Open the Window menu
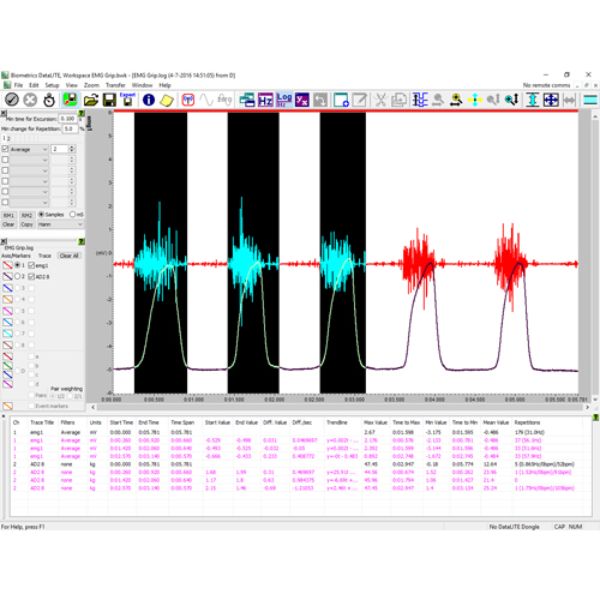 [x=142, y=85]
